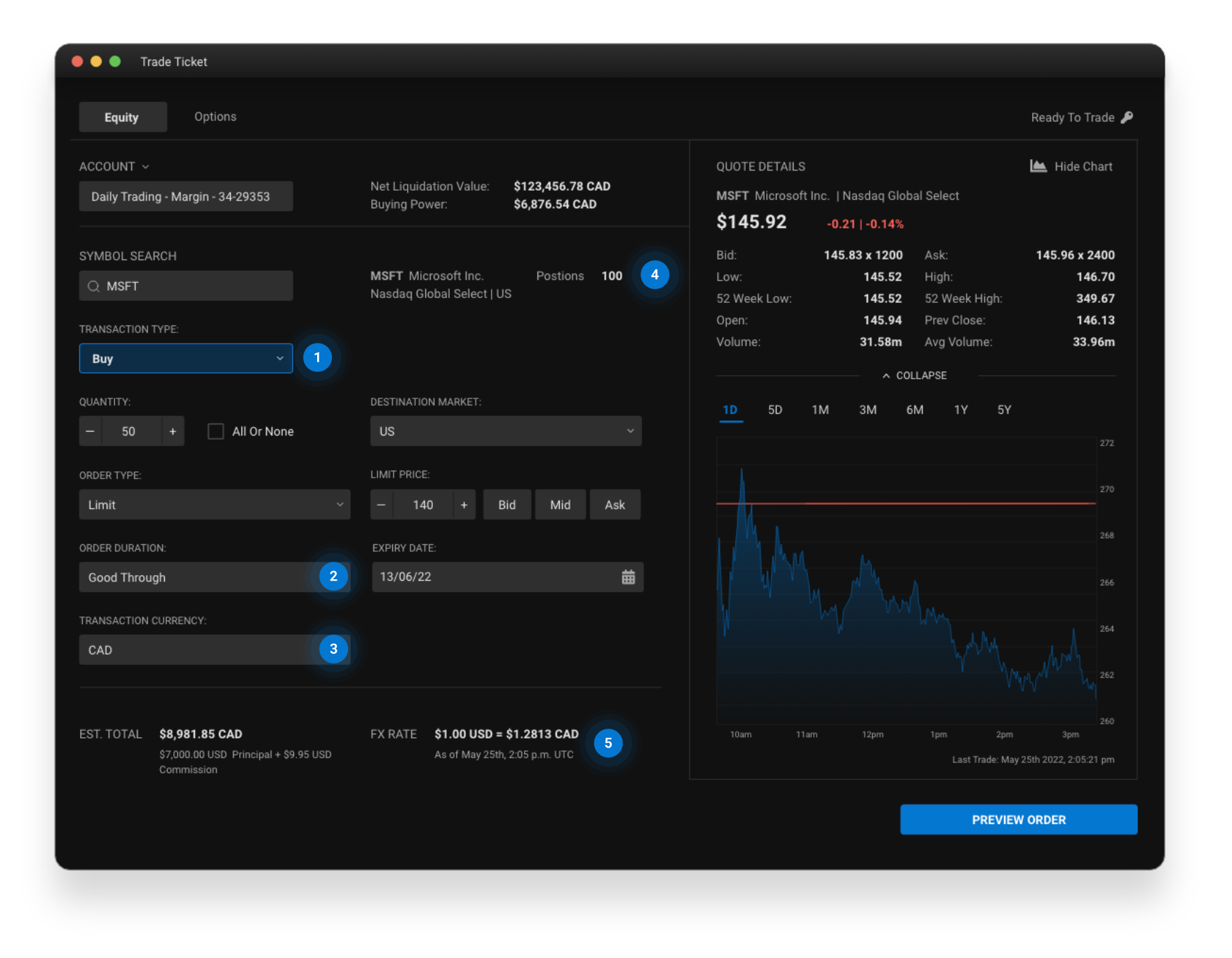
Task: Click the search icon in Symbol Search
Action: [x=93, y=286]
